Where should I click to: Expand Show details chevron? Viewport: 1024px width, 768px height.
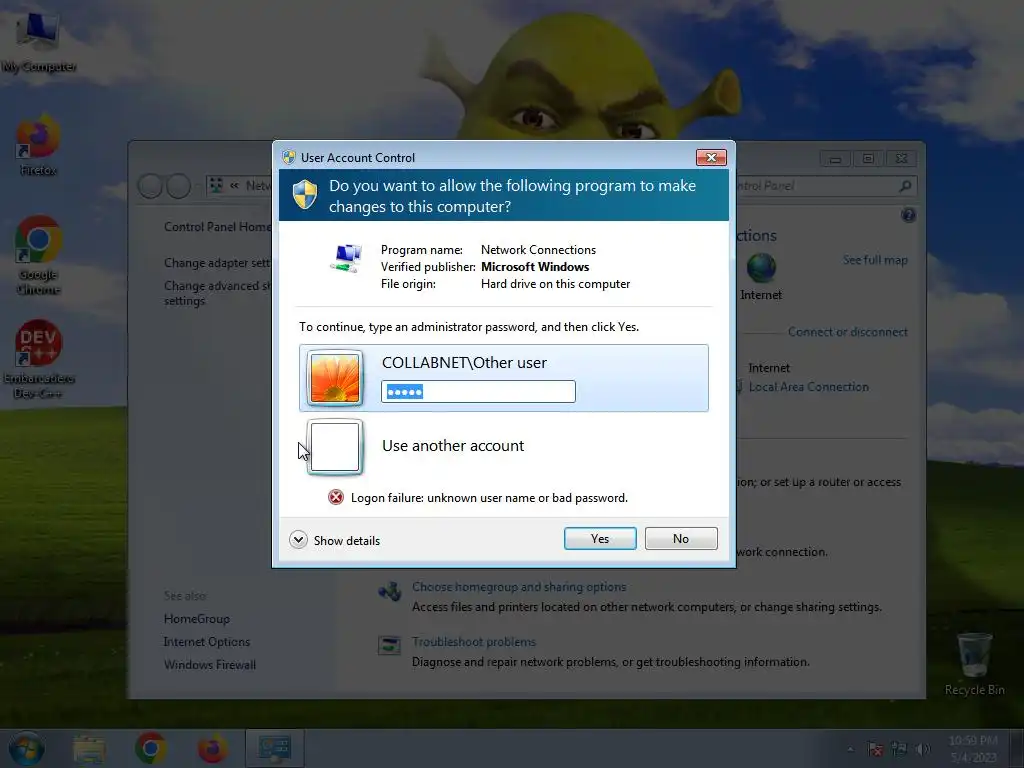point(298,540)
